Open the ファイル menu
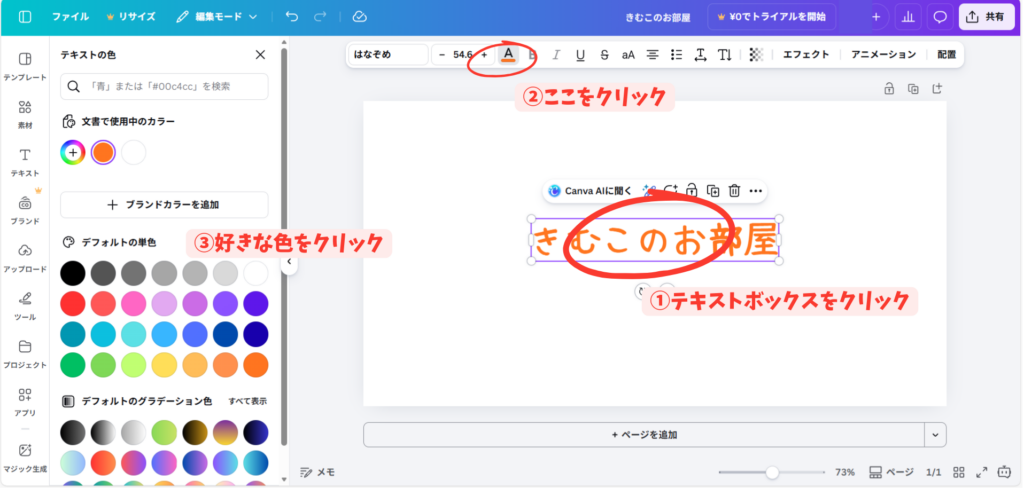This screenshot has width=1024, height=488. pyautogui.click(x=71, y=17)
